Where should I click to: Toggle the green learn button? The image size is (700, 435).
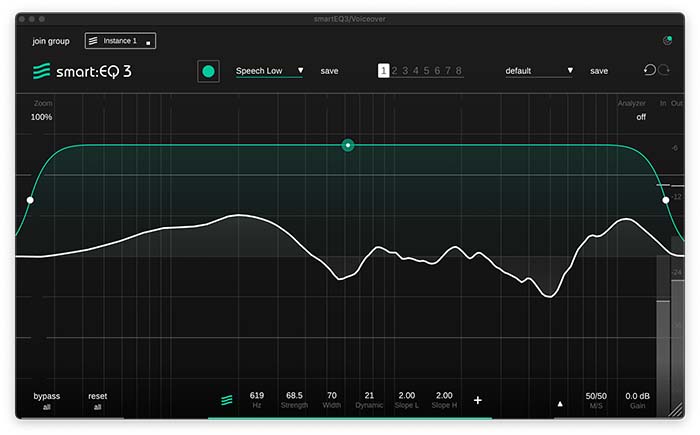point(208,71)
